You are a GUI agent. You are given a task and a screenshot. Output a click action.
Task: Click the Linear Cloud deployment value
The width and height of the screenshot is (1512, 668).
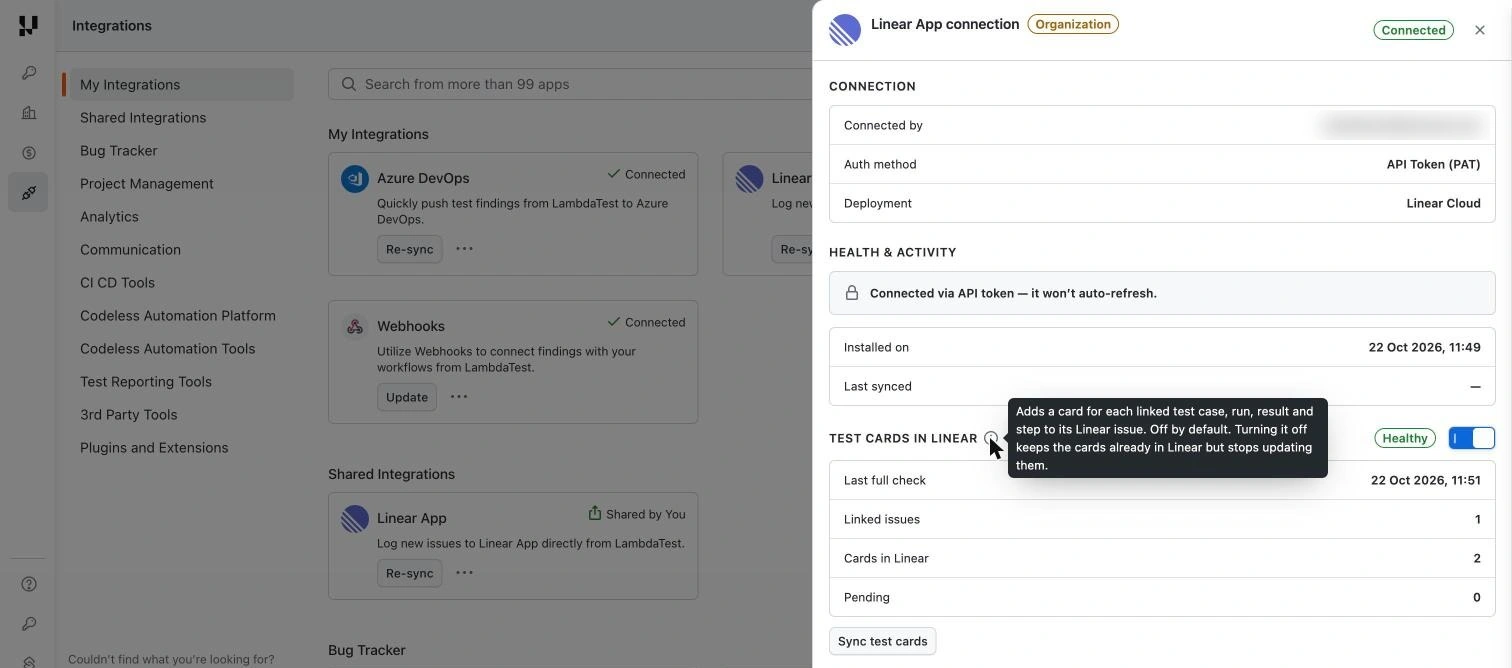pos(1443,203)
